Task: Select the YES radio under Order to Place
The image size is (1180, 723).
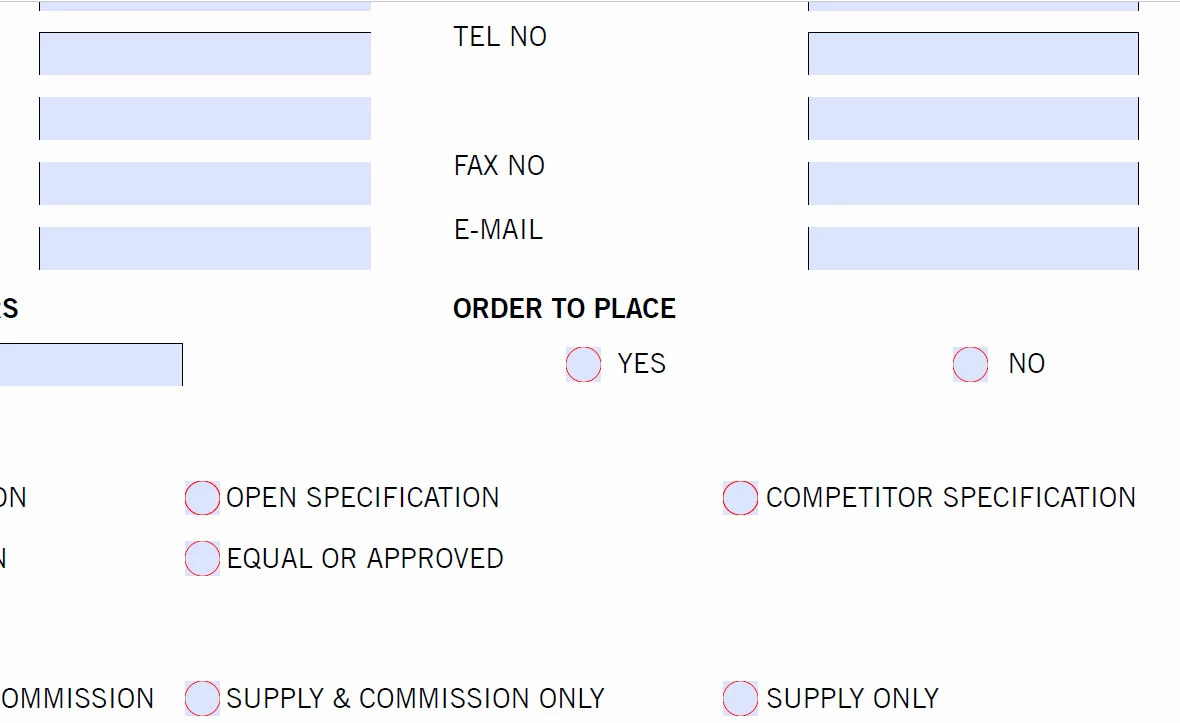Action: 583,364
